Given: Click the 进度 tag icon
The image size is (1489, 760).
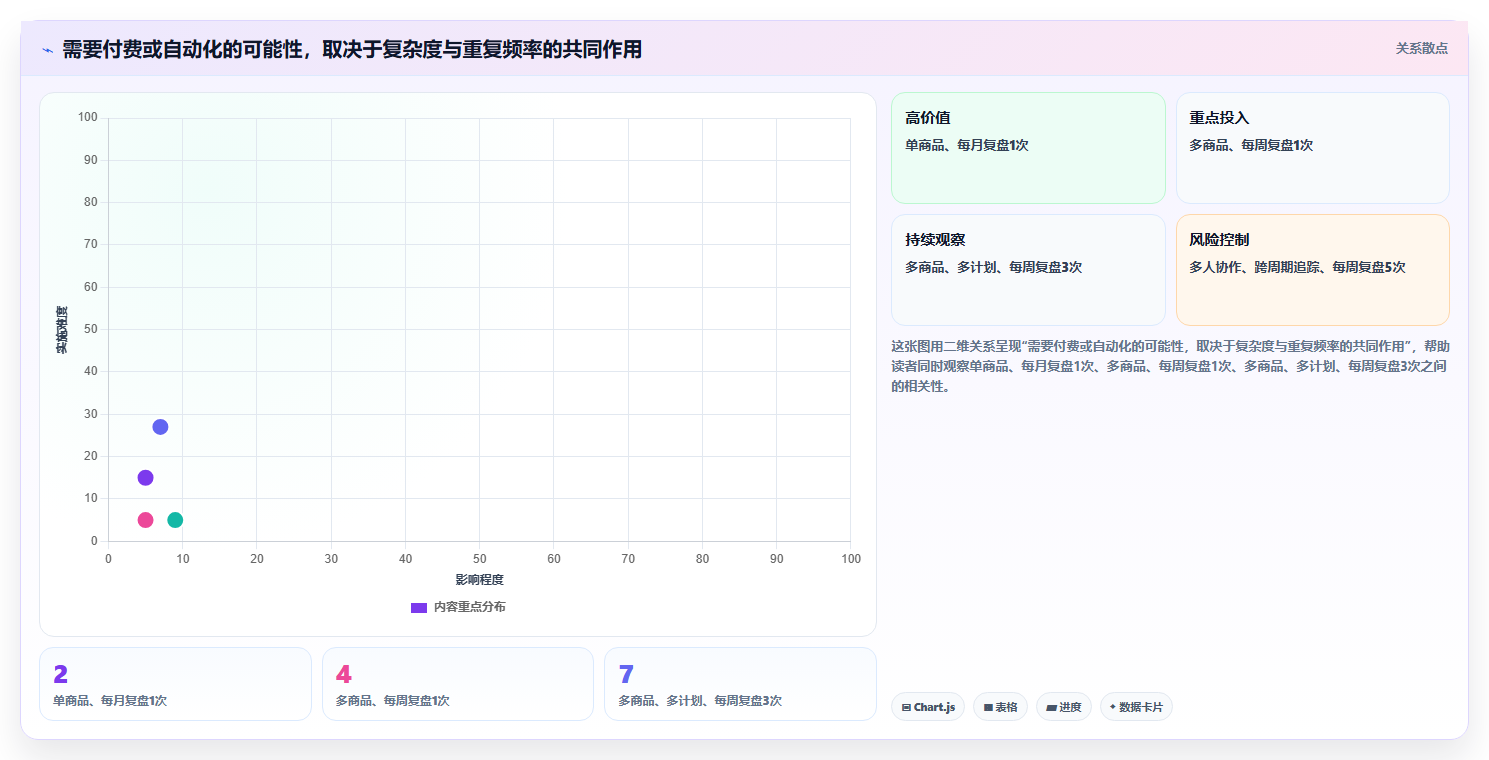Looking at the screenshot, I should [1051, 707].
